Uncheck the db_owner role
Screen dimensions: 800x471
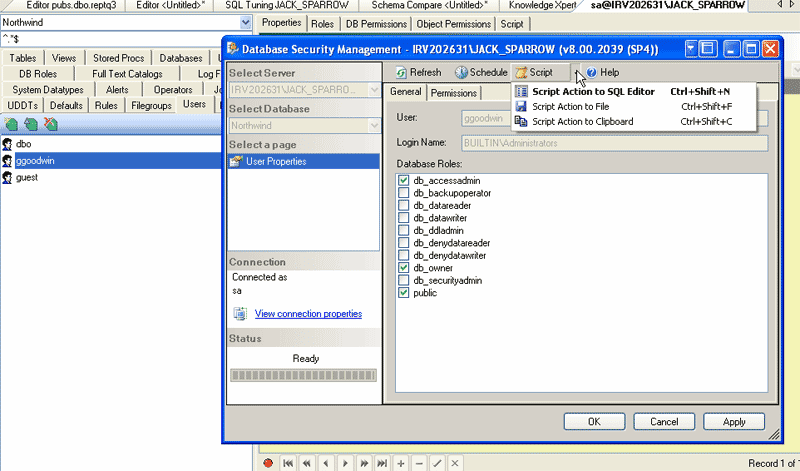(x=404, y=268)
